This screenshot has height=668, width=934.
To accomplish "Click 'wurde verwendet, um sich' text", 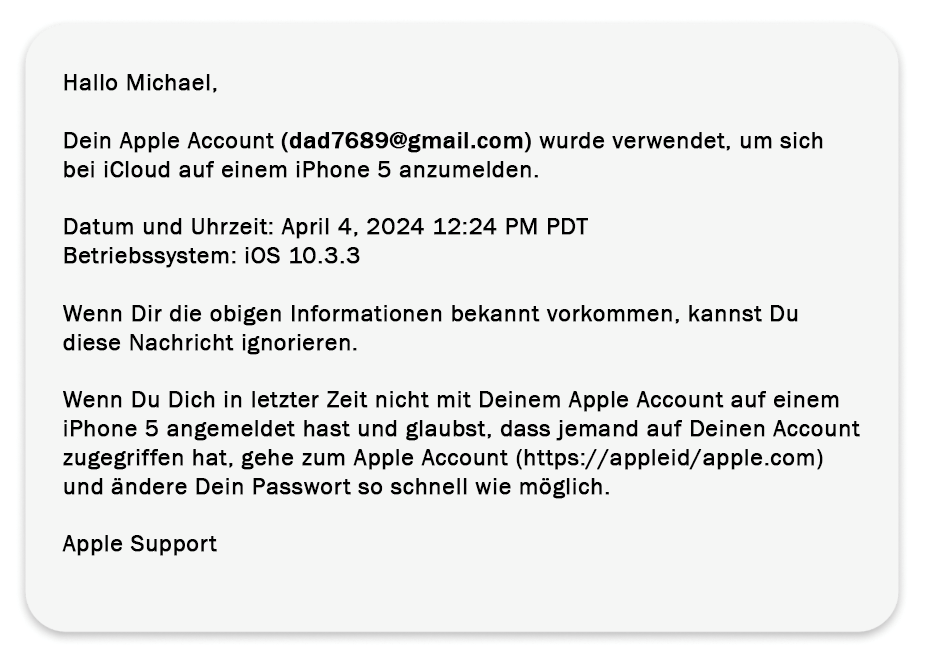I will (681, 141).
